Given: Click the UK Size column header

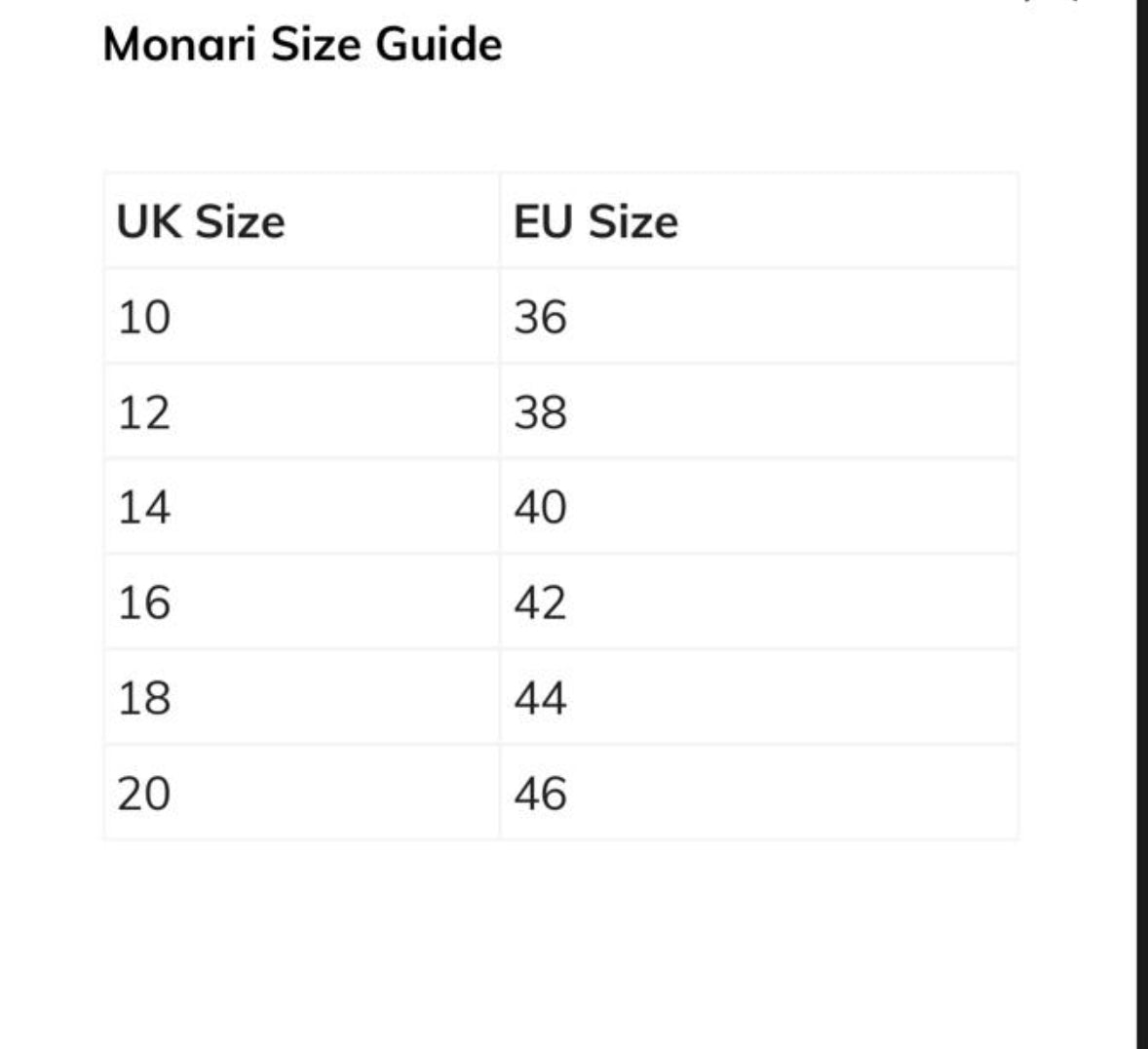Looking at the screenshot, I should tap(201, 221).
